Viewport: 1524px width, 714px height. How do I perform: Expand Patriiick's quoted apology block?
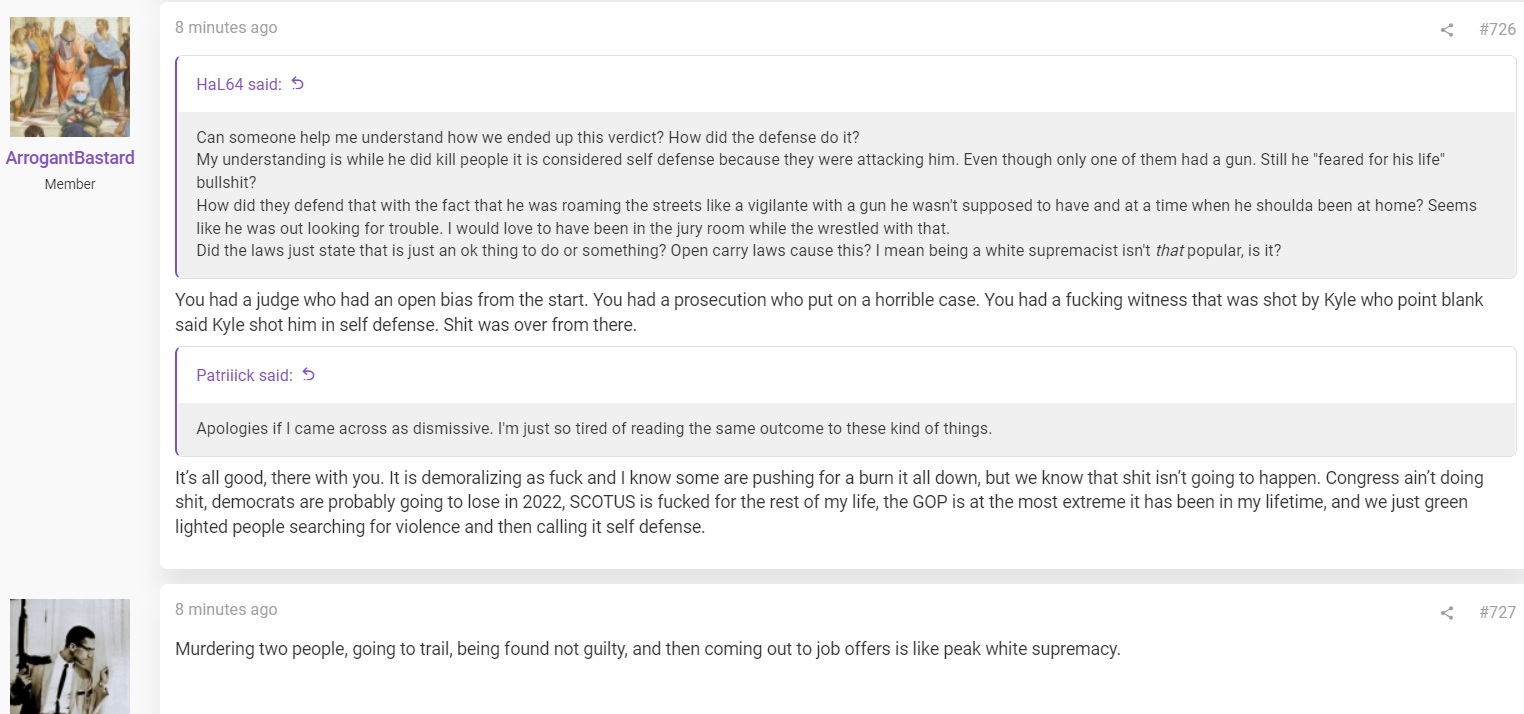point(846,429)
